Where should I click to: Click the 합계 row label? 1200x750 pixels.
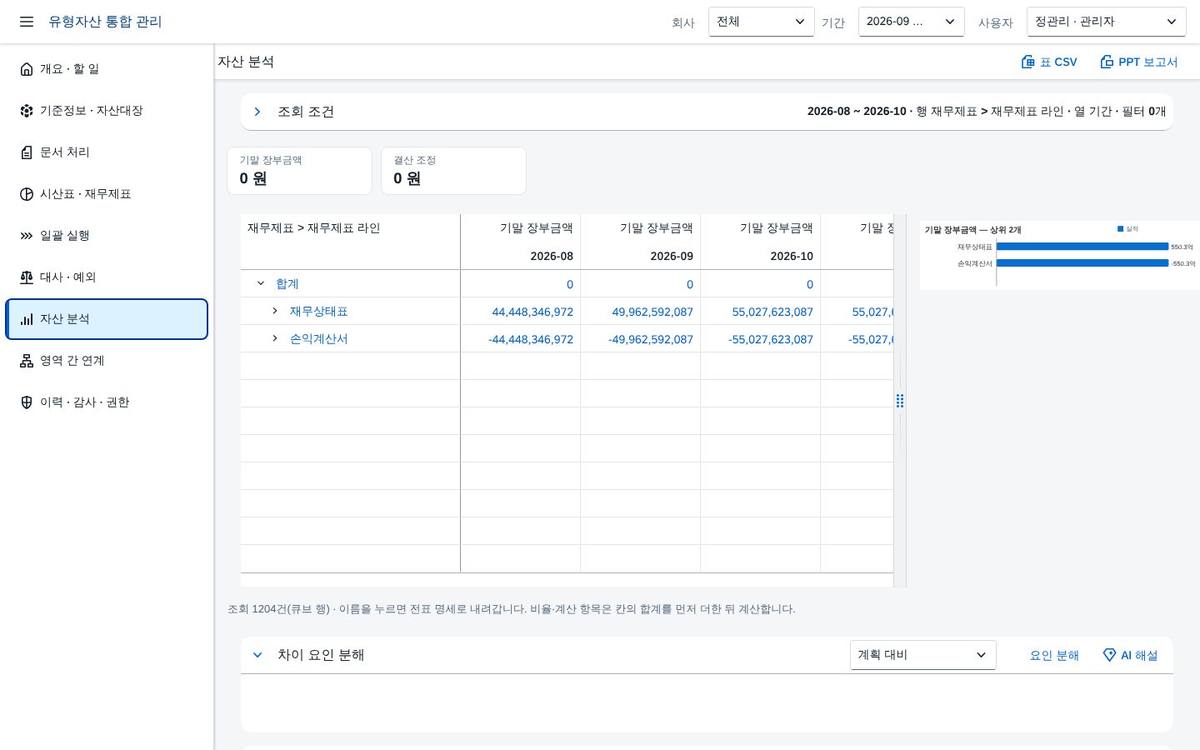pos(287,284)
